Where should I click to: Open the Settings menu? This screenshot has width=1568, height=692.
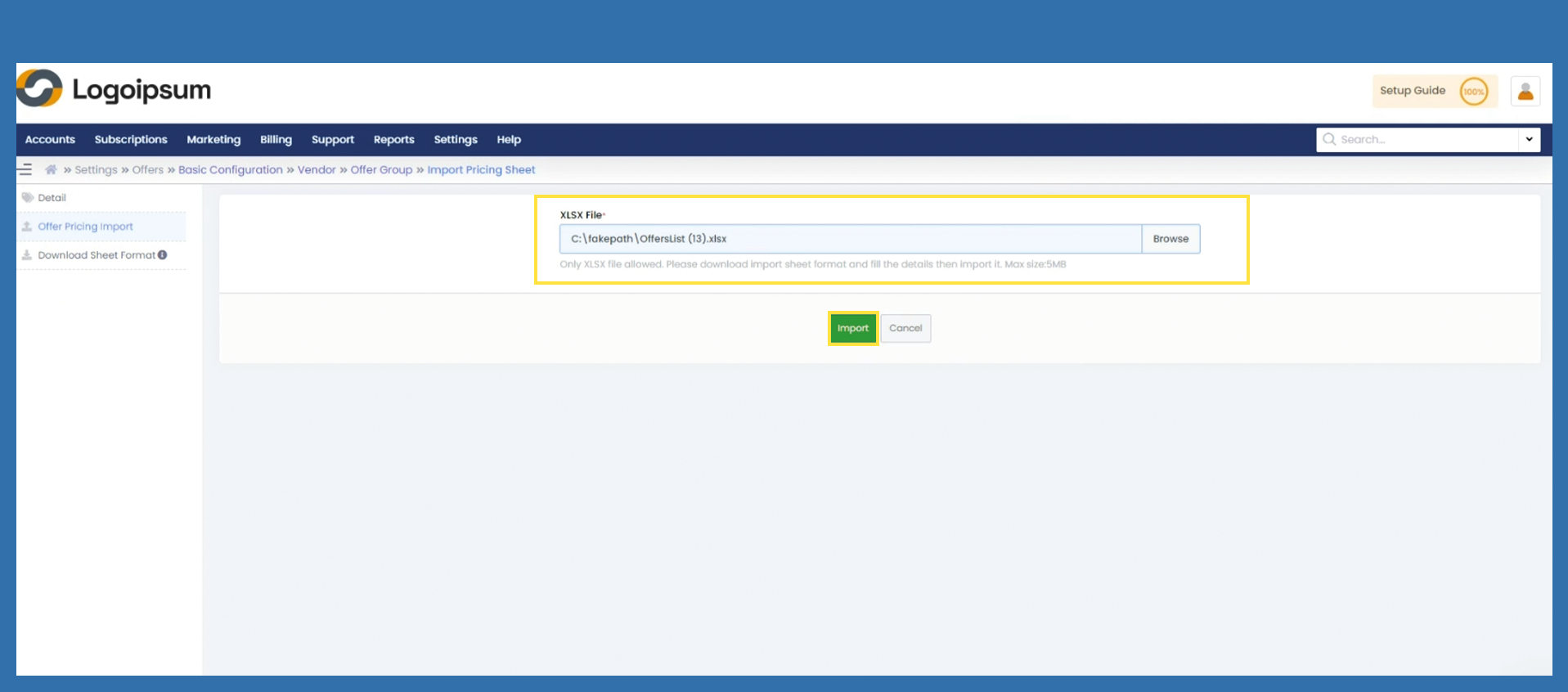(x=455, y=140)
